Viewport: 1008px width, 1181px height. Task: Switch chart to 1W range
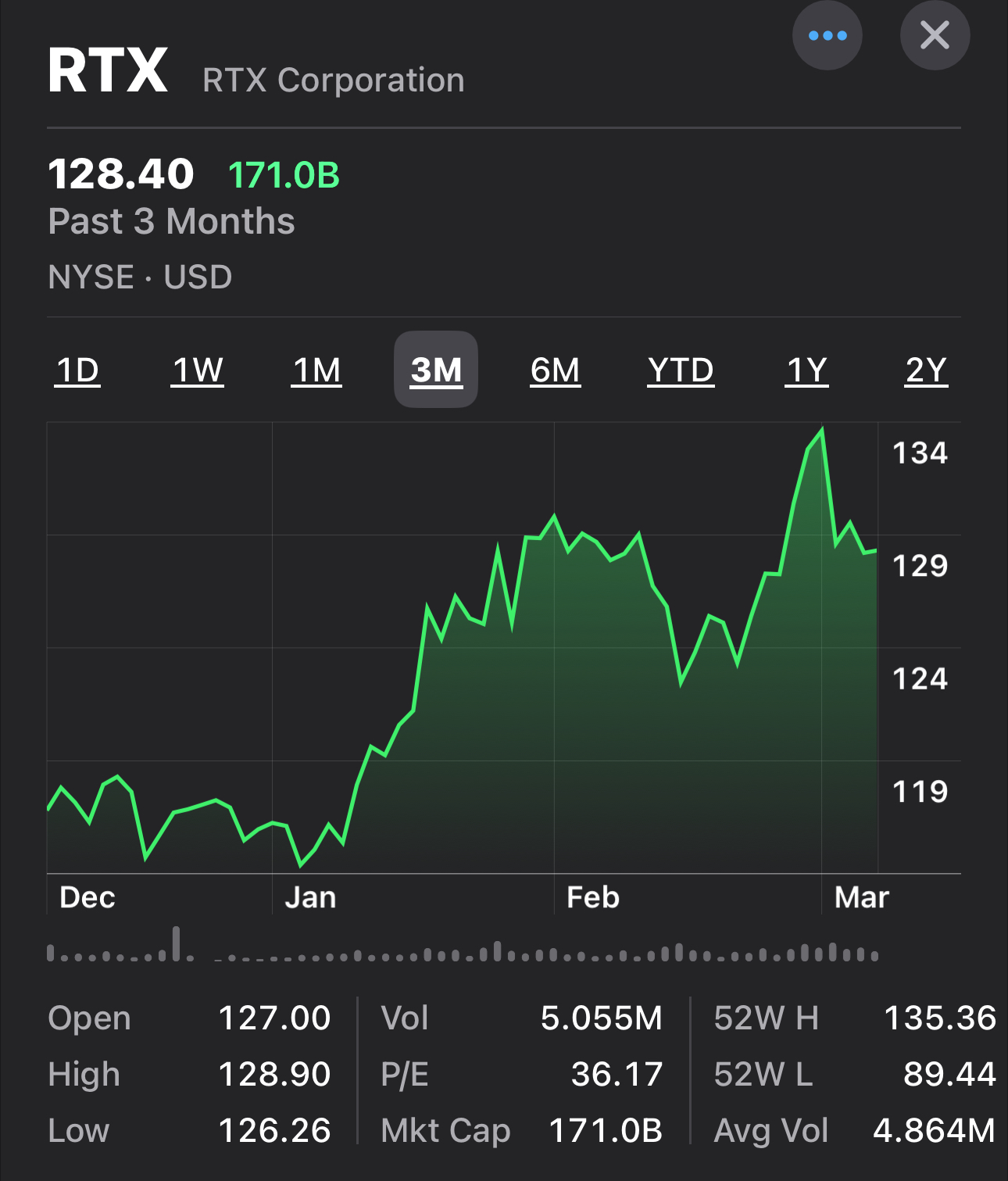pyautogui.click(x=198, y=370)
